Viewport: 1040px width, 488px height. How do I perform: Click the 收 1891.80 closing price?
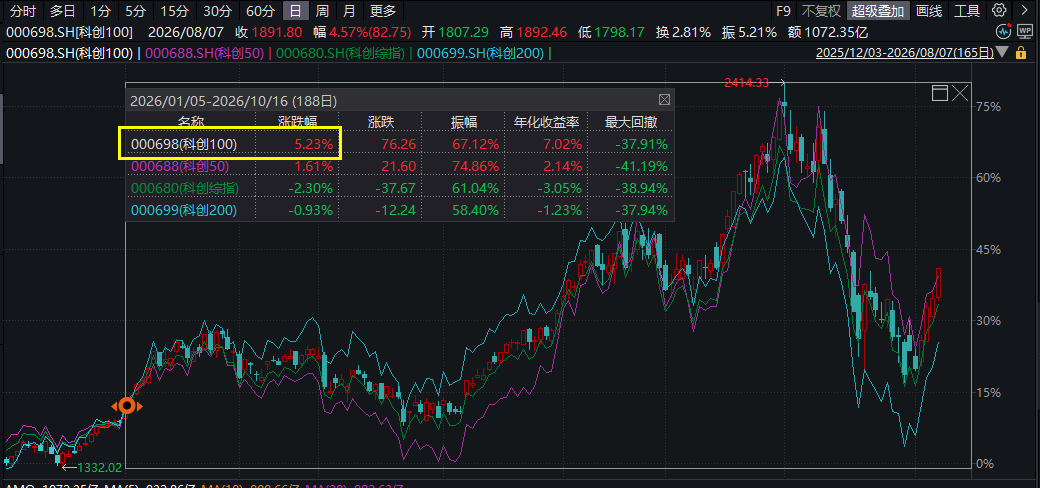coord(269,32)
